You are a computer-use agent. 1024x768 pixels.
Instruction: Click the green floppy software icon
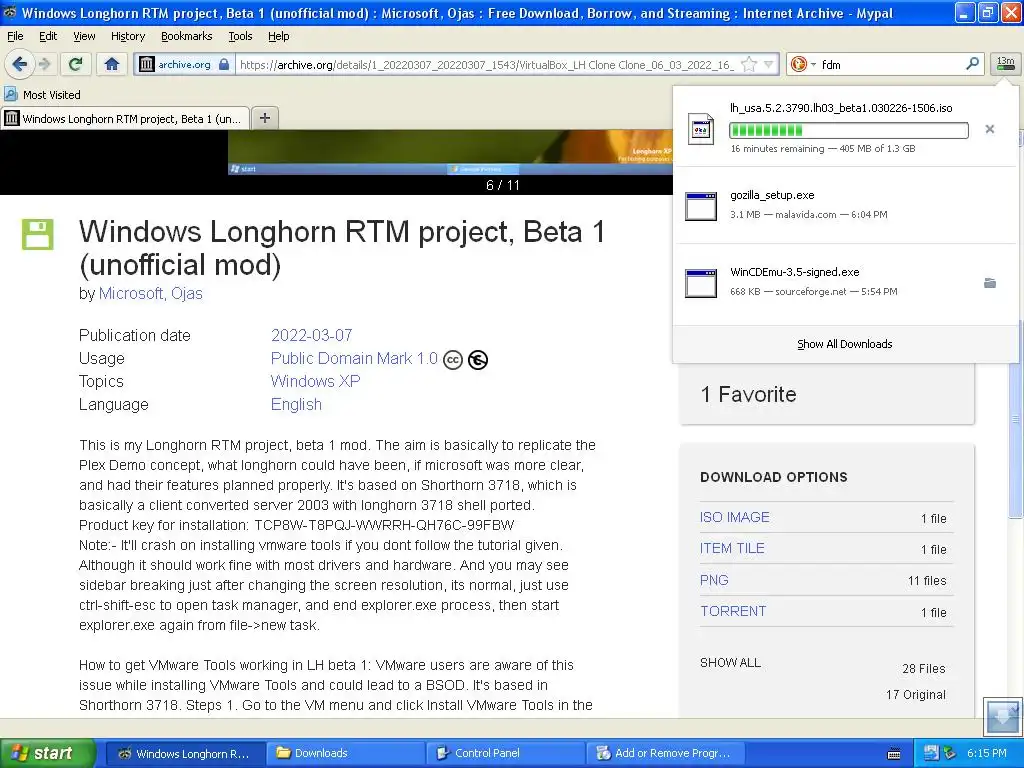tap(38, 234)
